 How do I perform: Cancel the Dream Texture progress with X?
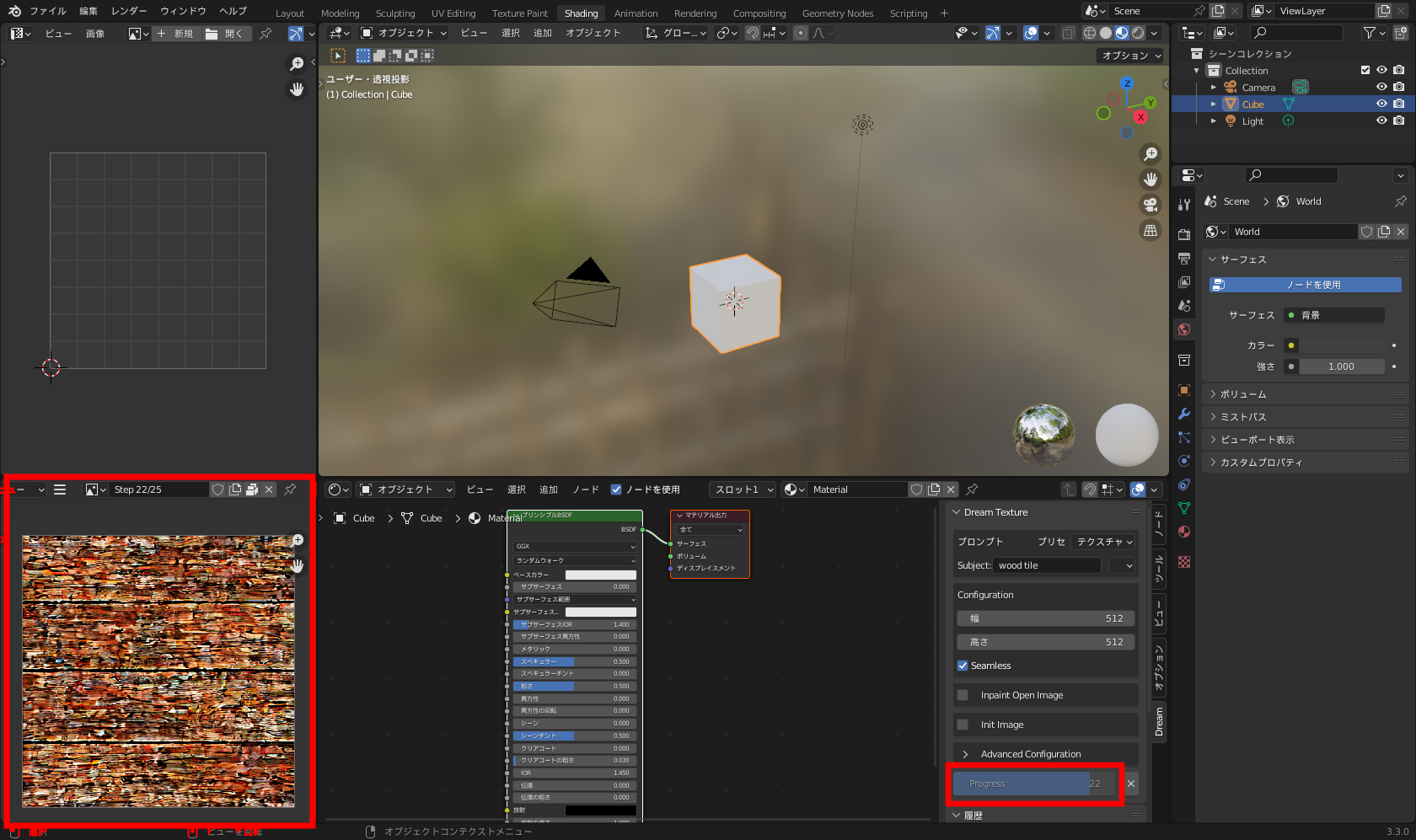coord(1131,784)
